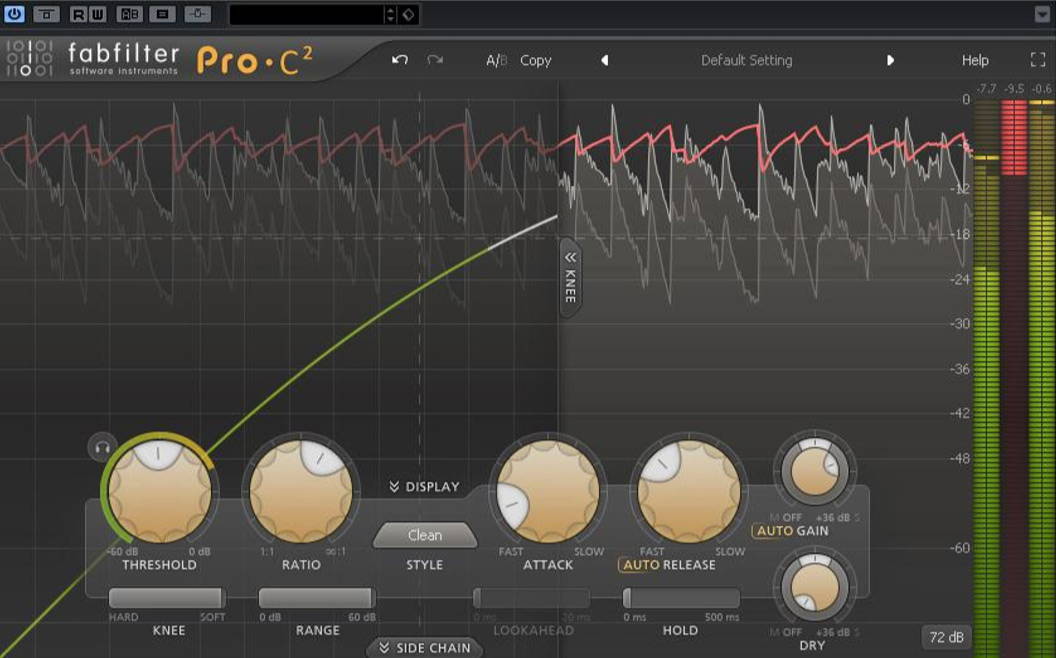Click the -9.5 gain reduction readout

click(x=1014, y=88)
